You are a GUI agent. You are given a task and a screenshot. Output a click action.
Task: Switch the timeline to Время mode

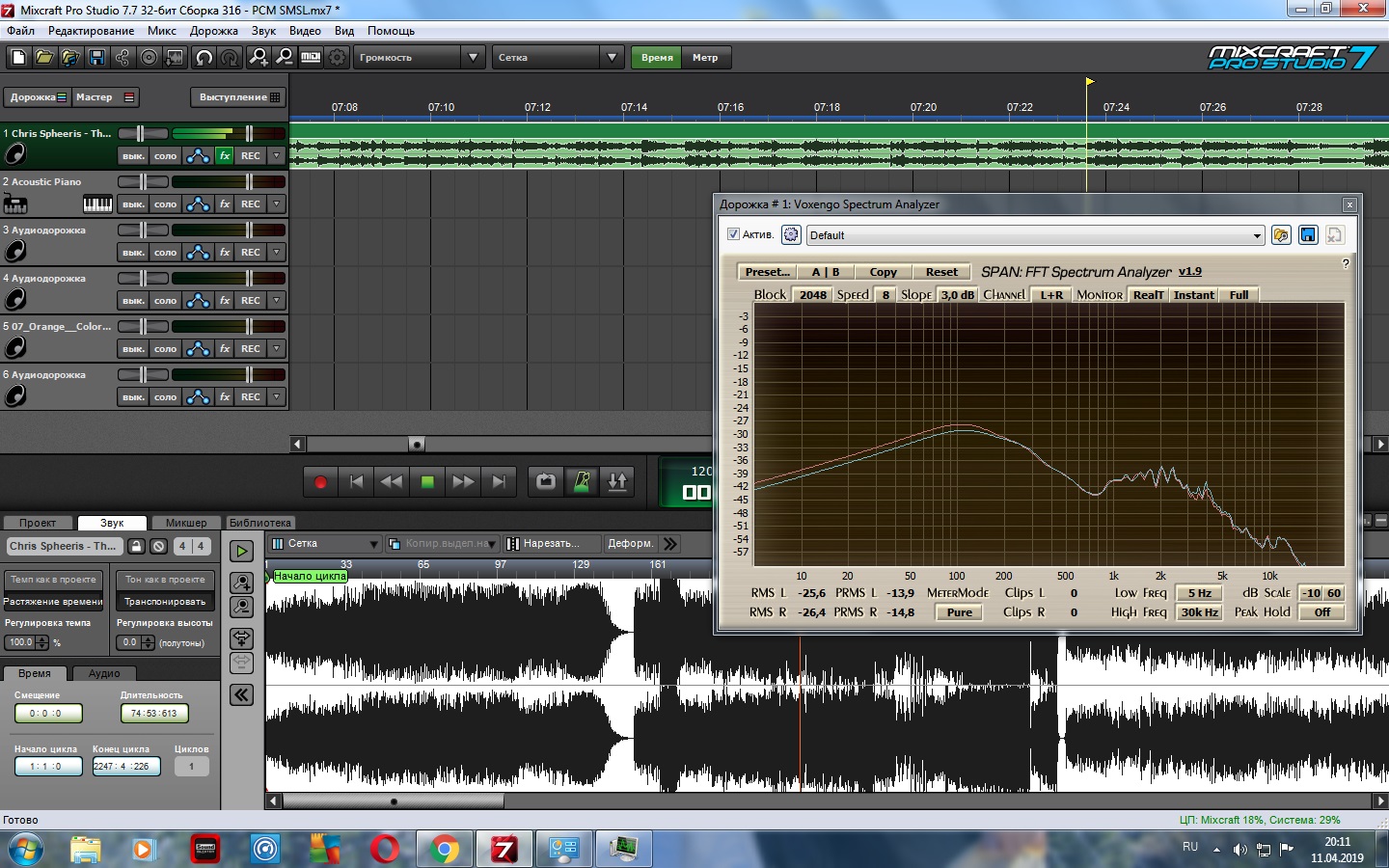(x=657, y=58)
